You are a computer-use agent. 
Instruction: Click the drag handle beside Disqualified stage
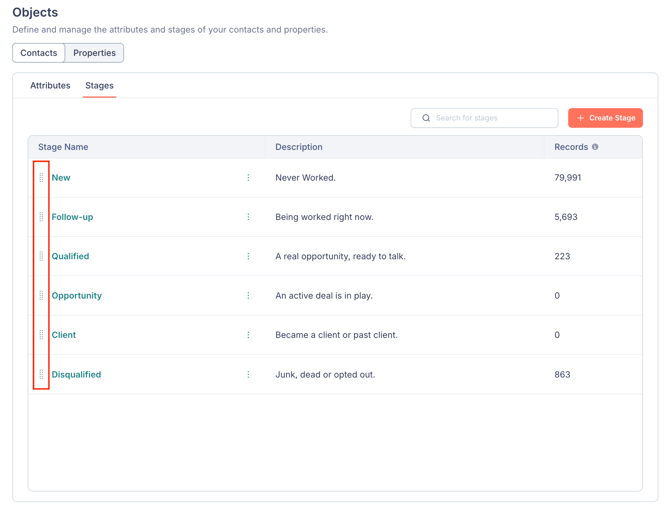click(x=41, y=375)
